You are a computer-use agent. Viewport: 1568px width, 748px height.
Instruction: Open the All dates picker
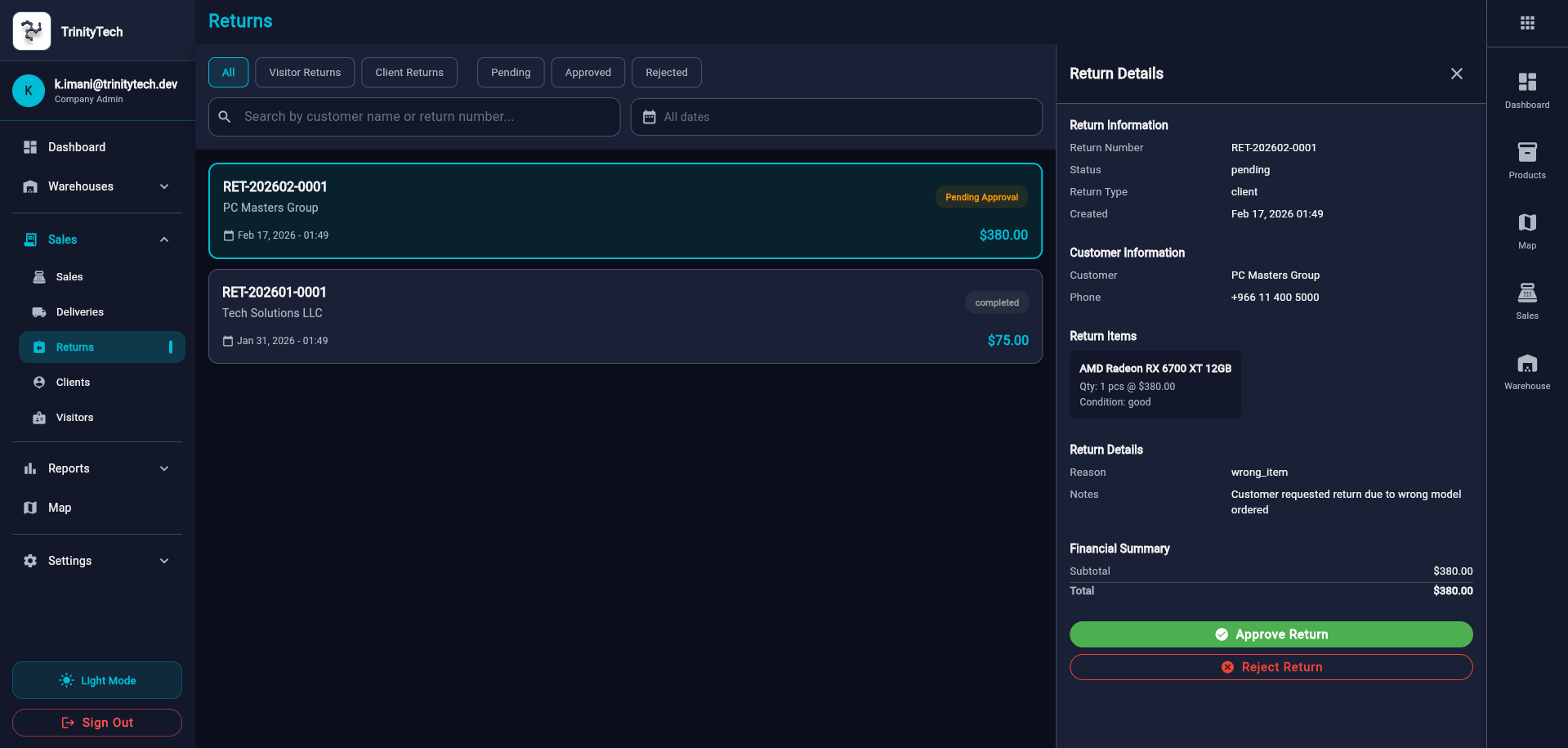[x=835, y=117]
